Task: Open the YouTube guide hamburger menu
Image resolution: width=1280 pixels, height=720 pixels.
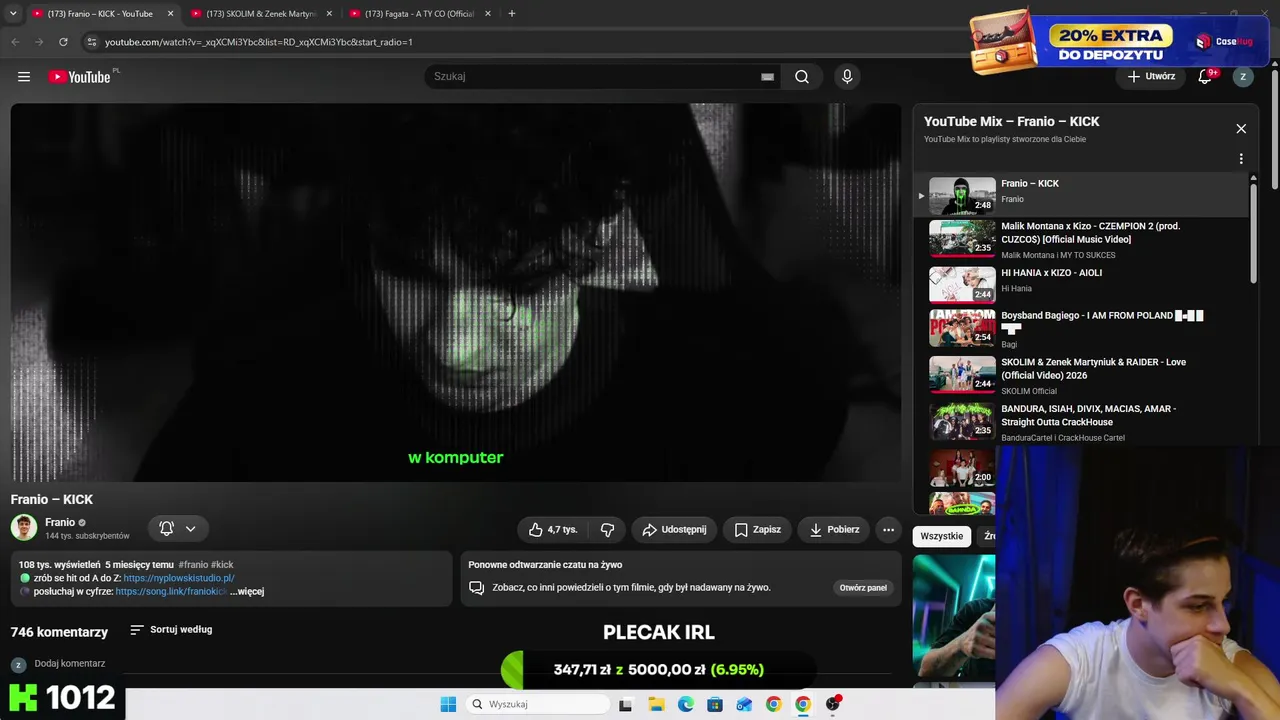Action: [24, 77]
